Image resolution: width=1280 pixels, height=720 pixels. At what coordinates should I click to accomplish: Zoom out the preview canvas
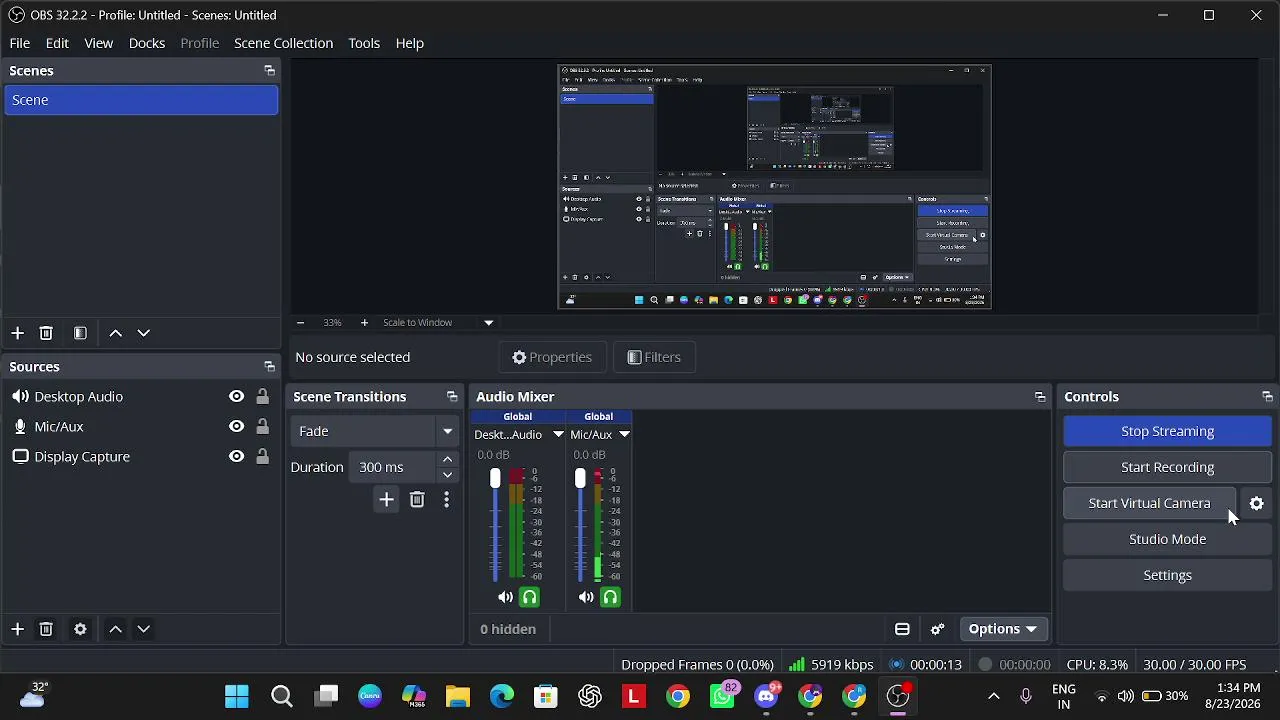click(300, 323)
